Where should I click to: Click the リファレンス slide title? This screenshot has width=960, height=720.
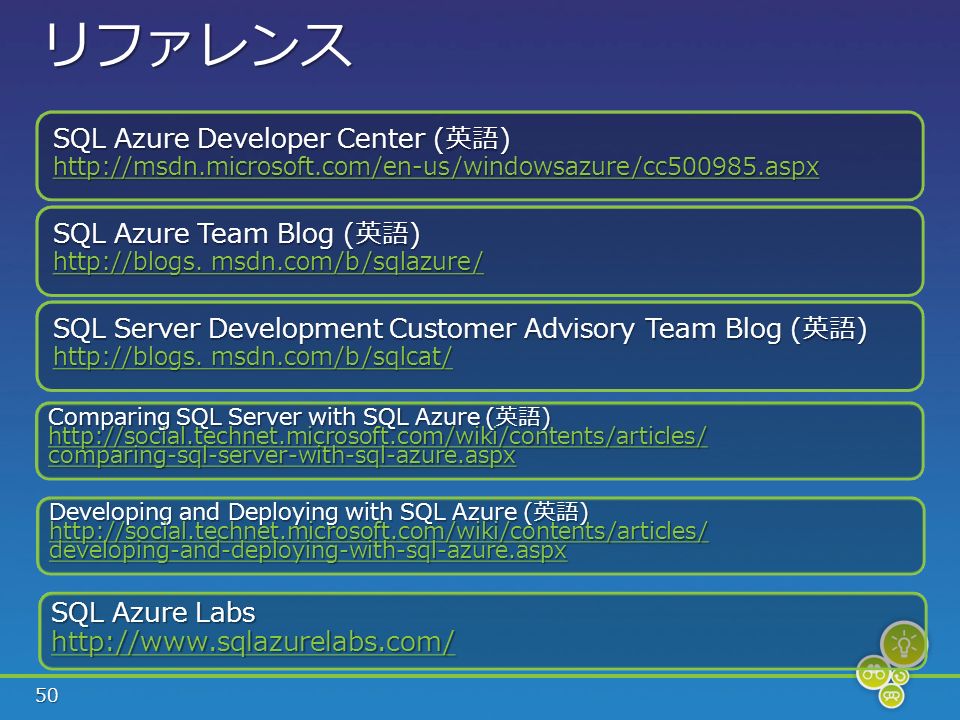tap(198, 43)
